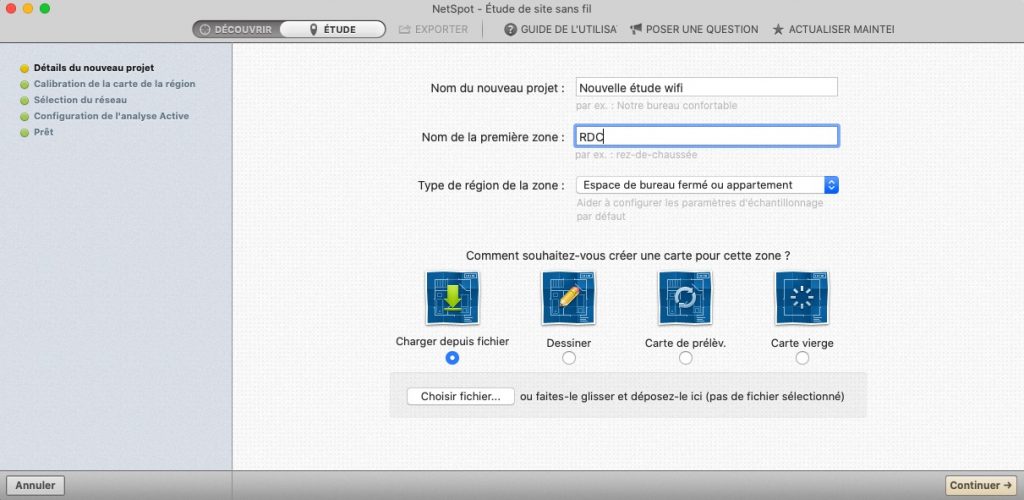Click the Exporter toolbar item

tap(434, 29)
